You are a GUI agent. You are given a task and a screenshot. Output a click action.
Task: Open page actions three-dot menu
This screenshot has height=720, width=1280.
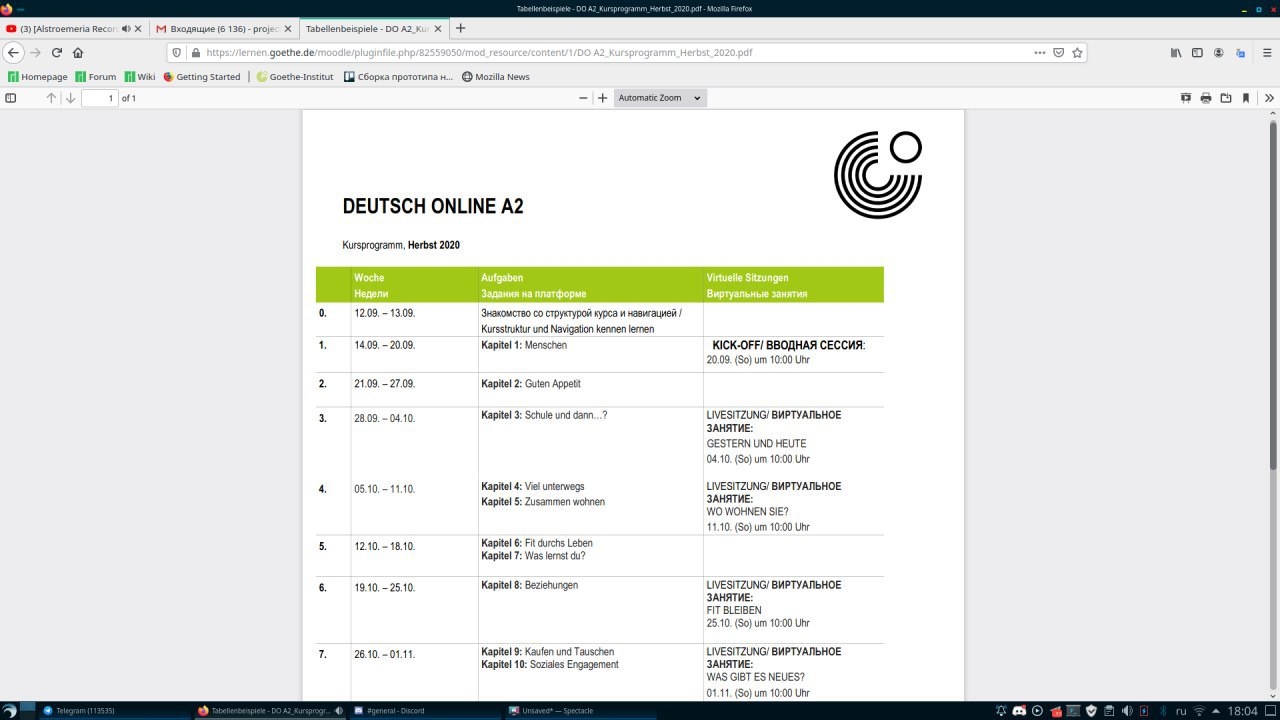[1040, 52]
